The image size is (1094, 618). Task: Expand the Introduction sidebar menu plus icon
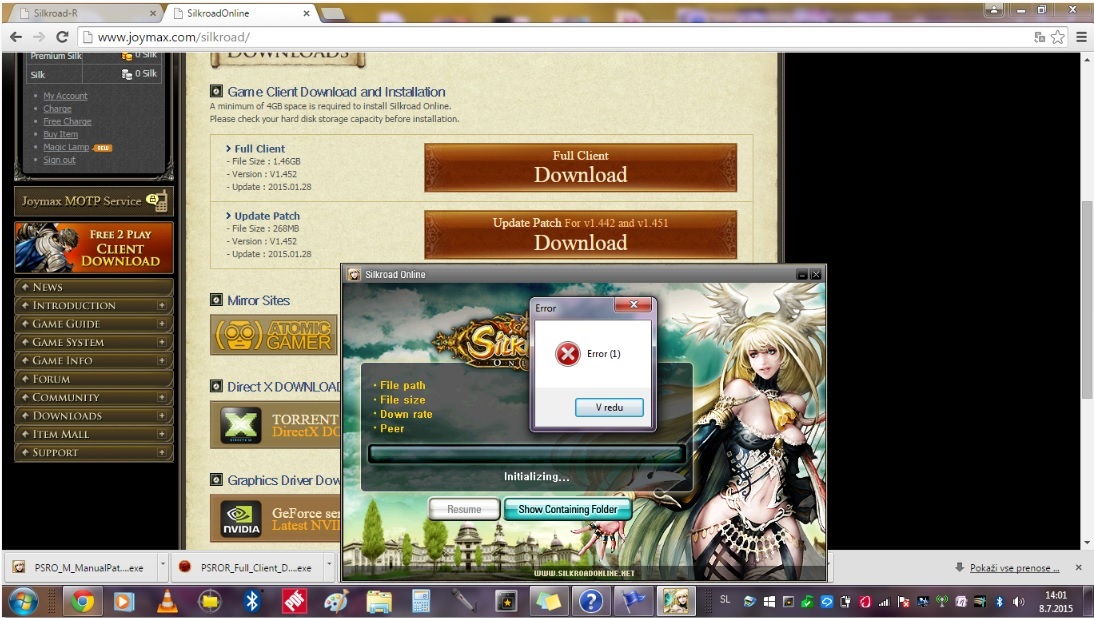click(162, 305)
